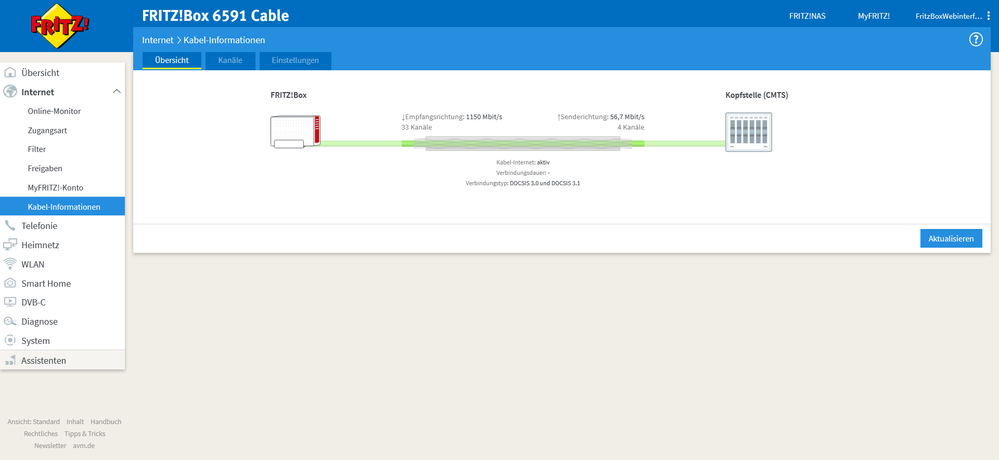Click the DVB-C television icon
The height and width of the screenshot is (460, 999).
point(10,302)
